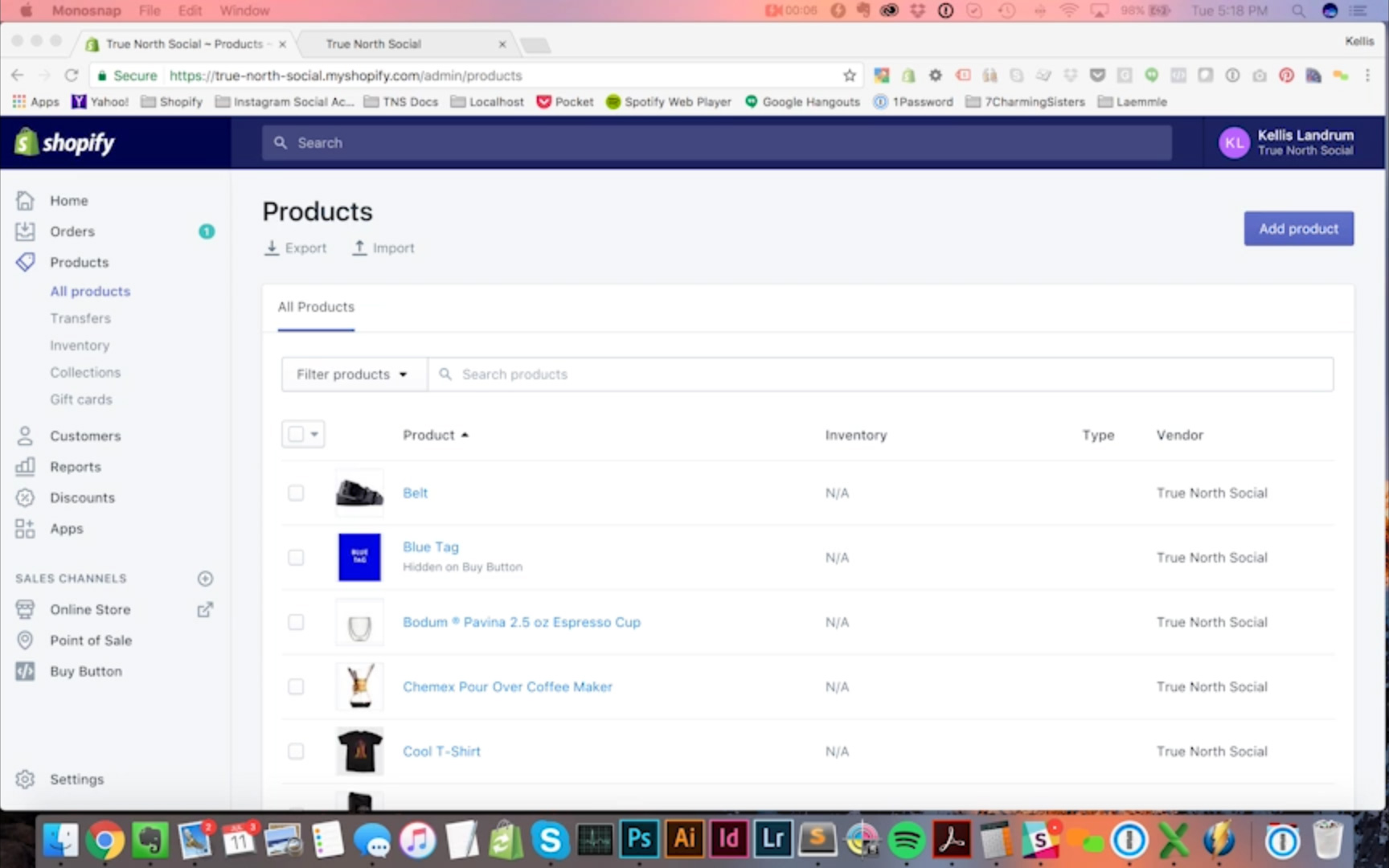Click into the Search products field

tap(884, 375)
